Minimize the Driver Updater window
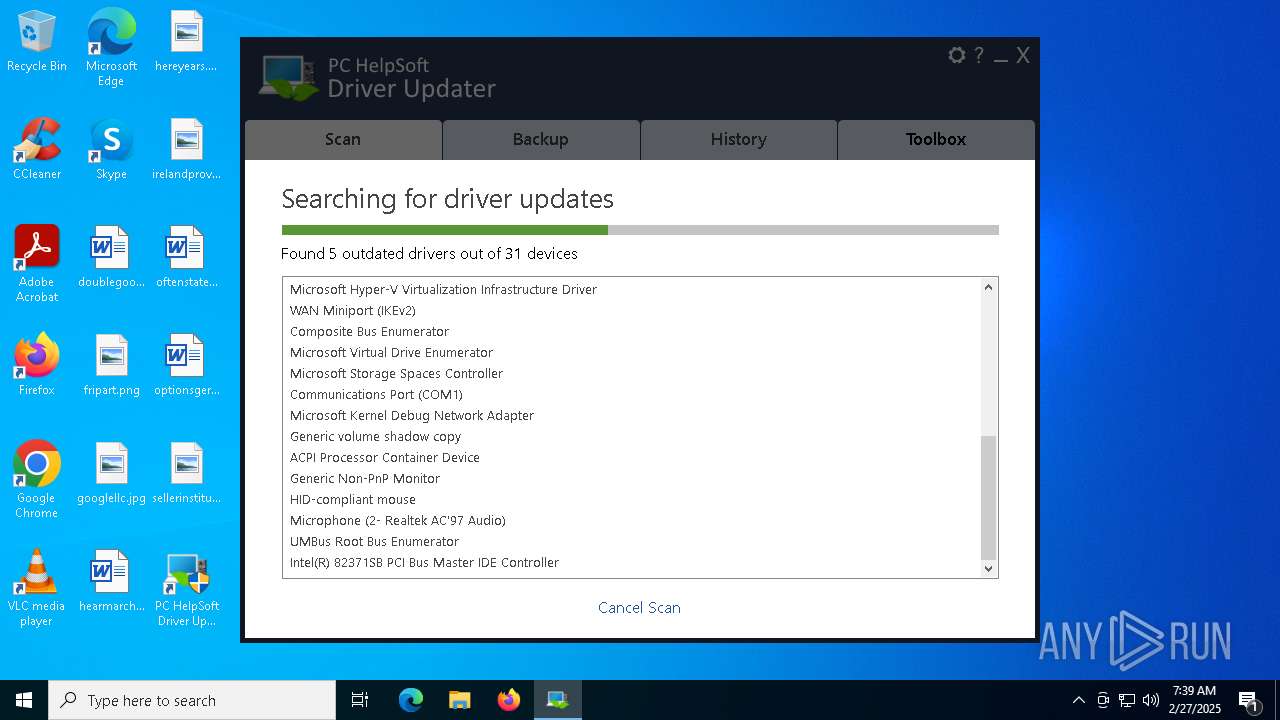Image resolution: width=1280 pixels, height=720 pixels. (x=1001, y=58)
